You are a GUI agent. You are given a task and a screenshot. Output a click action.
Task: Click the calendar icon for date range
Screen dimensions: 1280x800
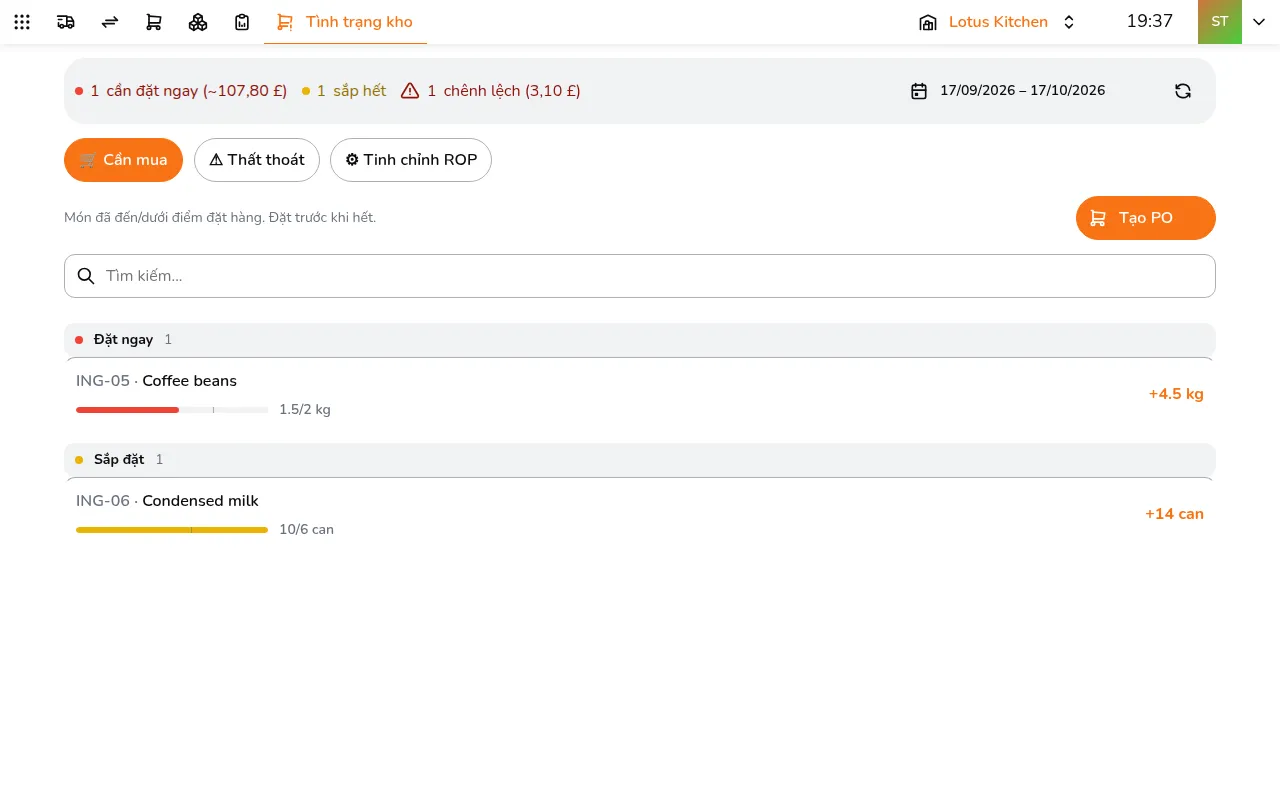click(919, 91)
